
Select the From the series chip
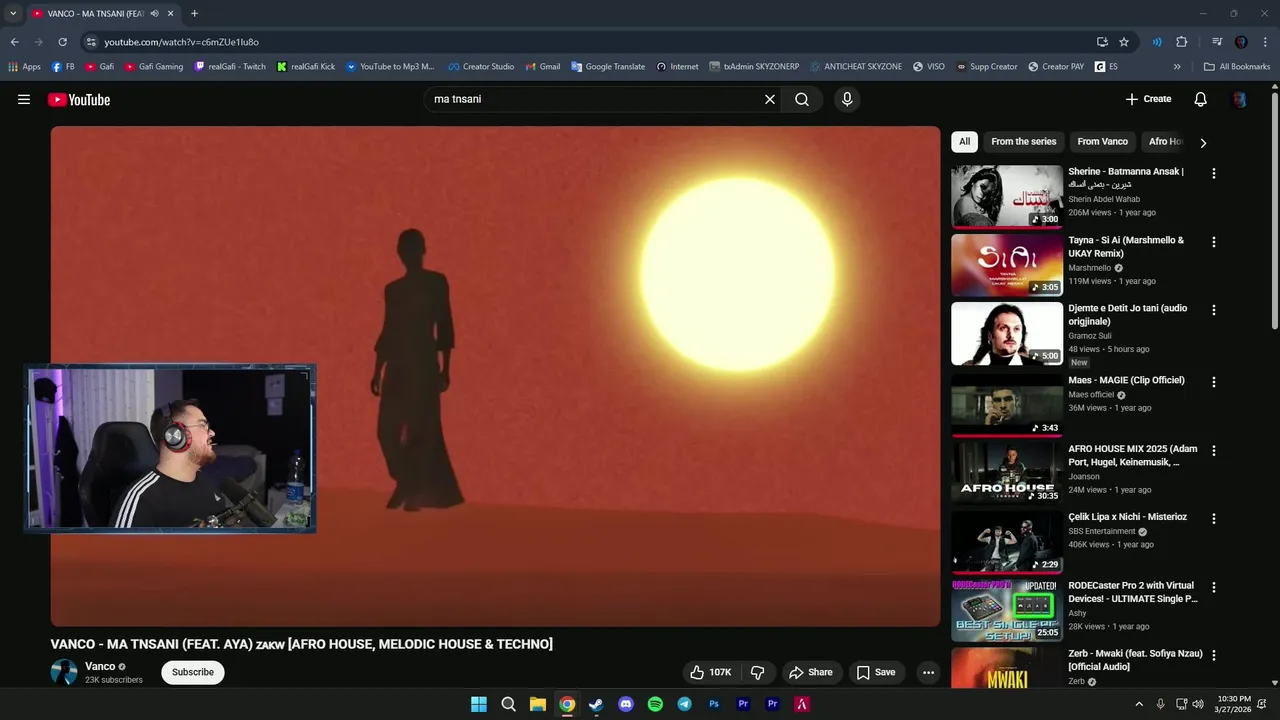1023,142
